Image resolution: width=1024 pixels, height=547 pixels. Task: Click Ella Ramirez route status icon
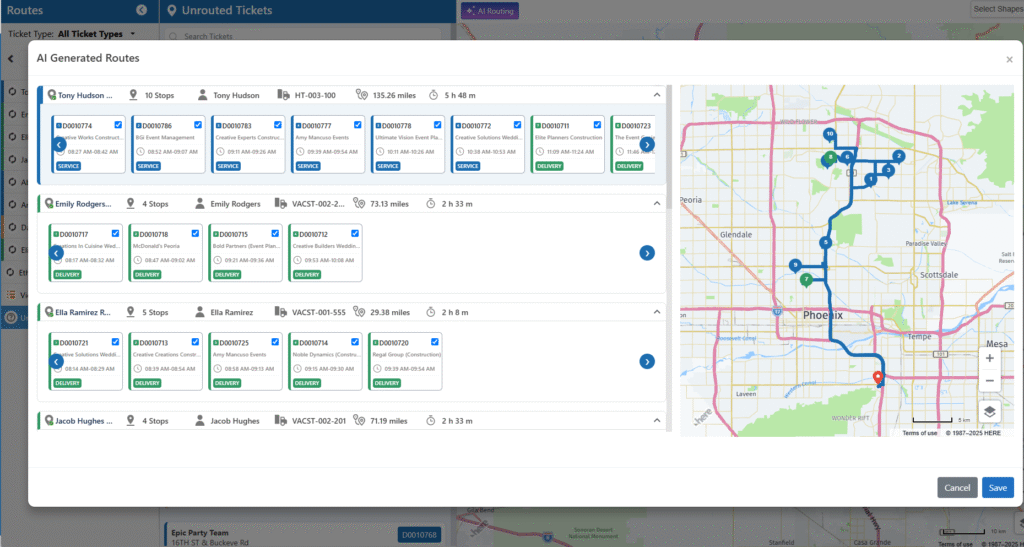pos(49,312)
